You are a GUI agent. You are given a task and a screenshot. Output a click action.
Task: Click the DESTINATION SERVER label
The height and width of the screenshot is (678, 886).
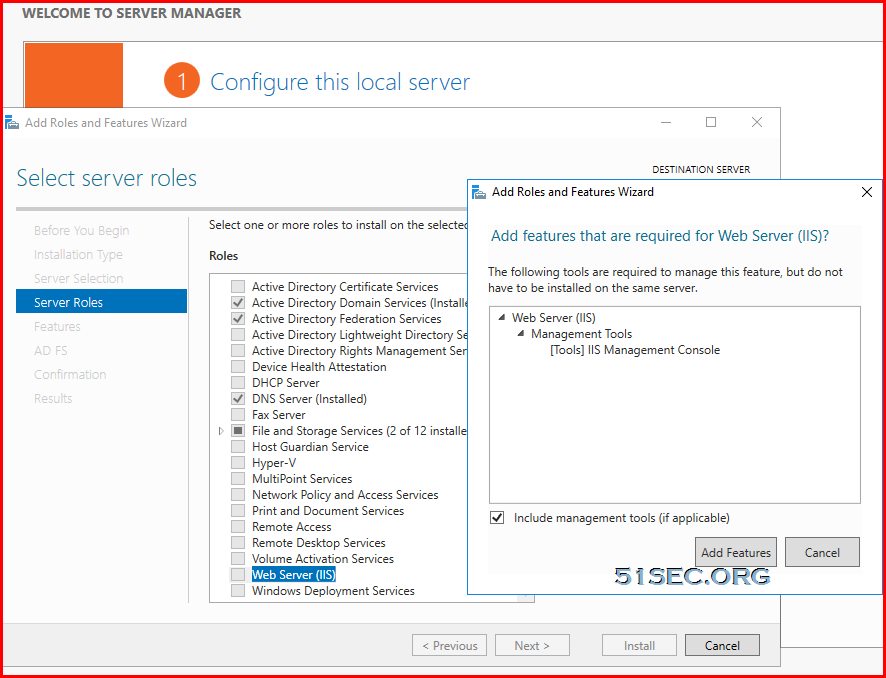click(x=701, y=170)
